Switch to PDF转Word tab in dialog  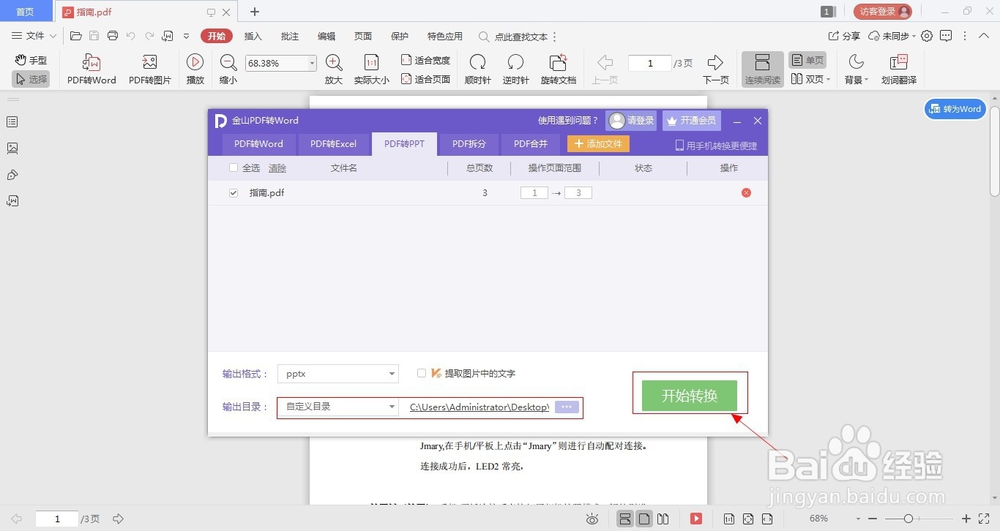[x=258, y=144]
